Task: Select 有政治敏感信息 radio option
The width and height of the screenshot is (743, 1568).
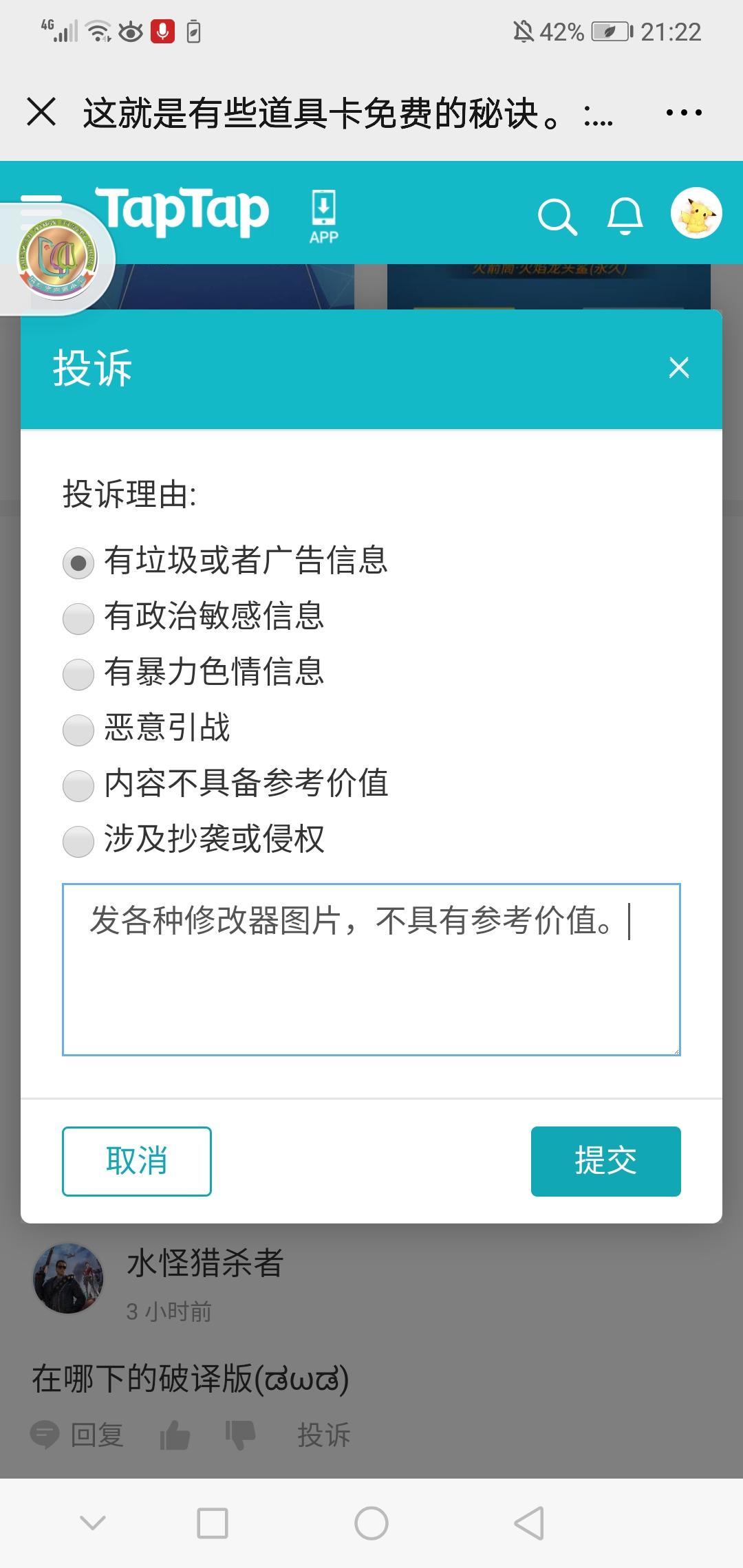Action: tap(78, 619)
